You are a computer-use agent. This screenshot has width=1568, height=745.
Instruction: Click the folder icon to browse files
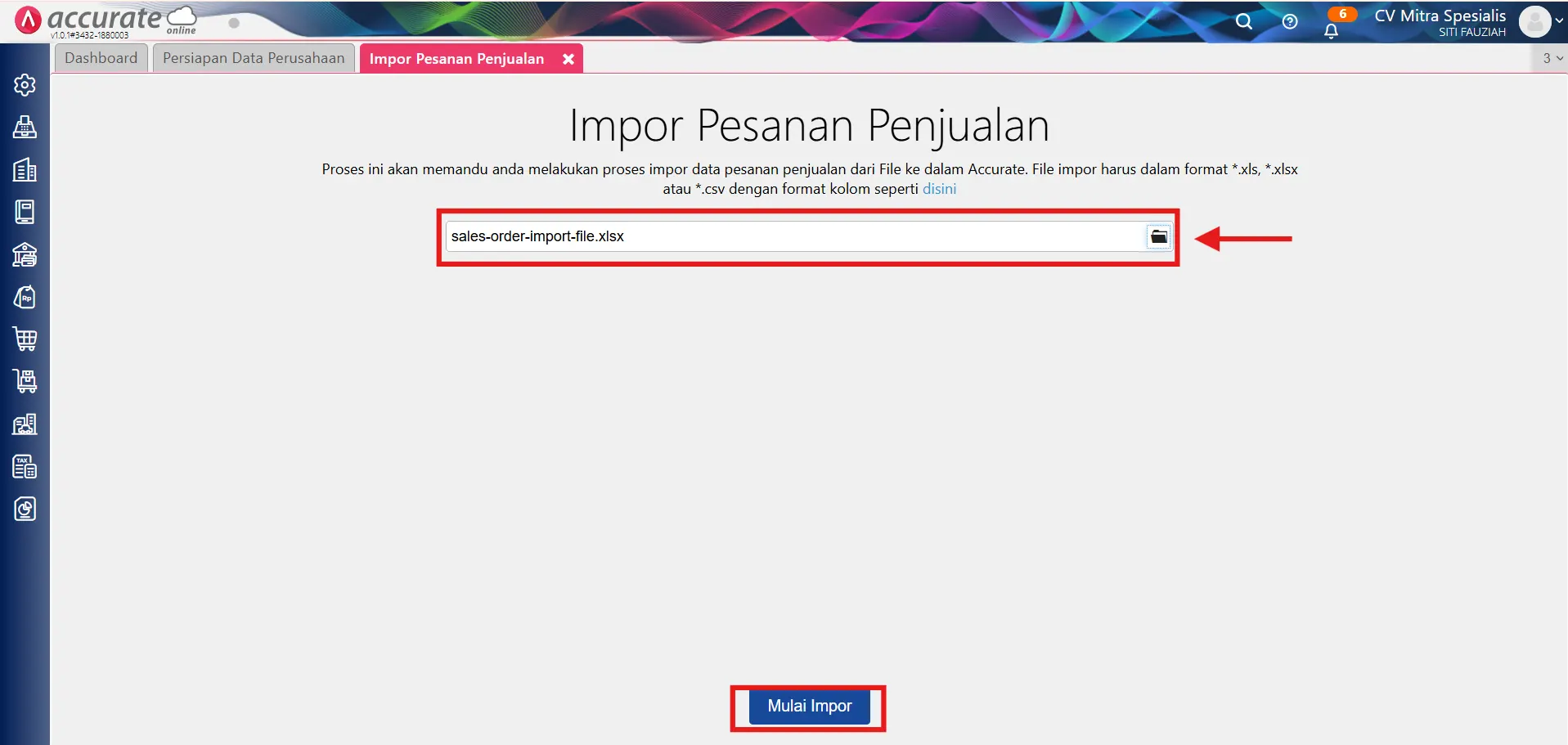click(1159, 236)
